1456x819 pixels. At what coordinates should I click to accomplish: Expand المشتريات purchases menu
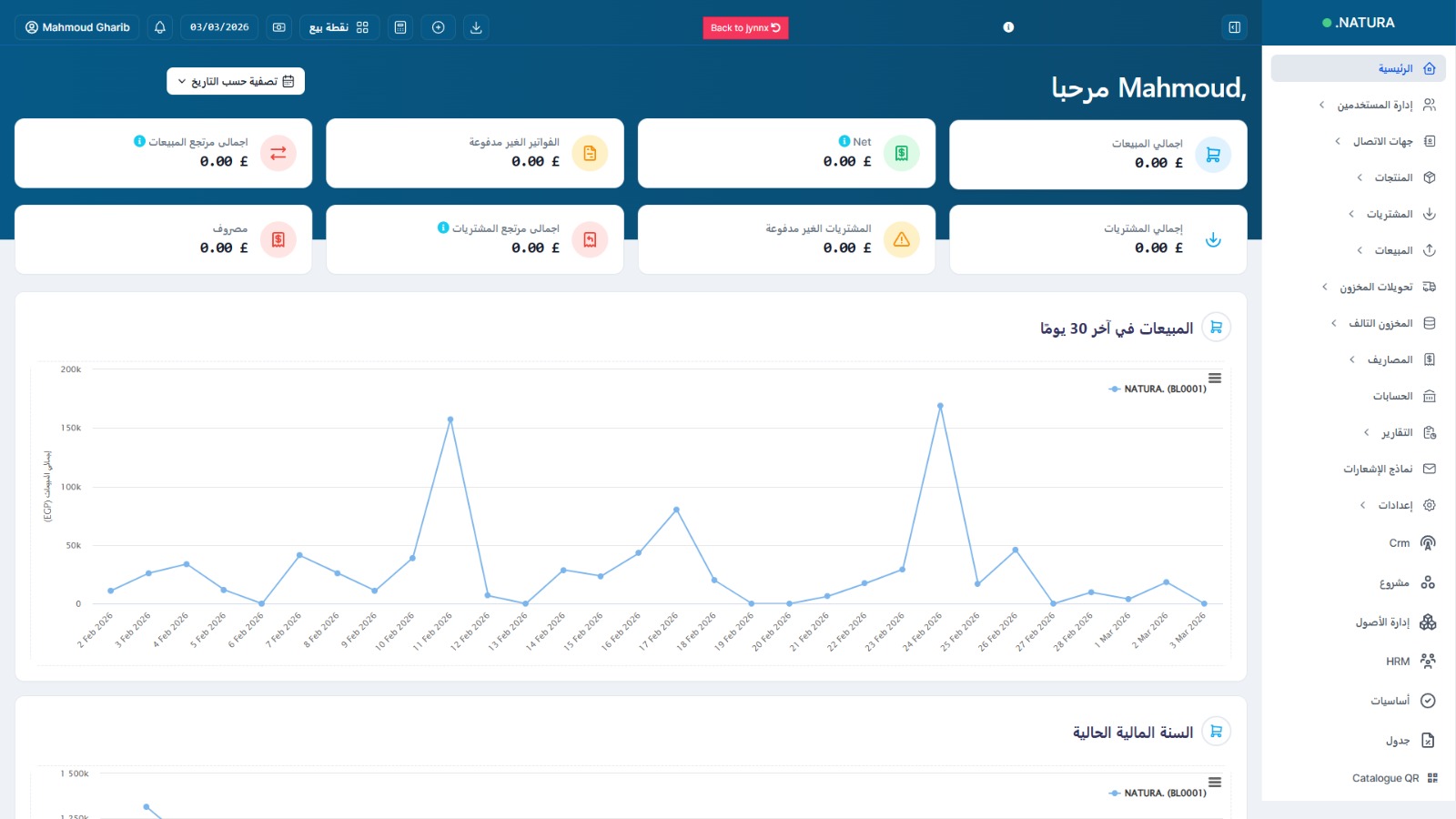(x=1358, y=214)
